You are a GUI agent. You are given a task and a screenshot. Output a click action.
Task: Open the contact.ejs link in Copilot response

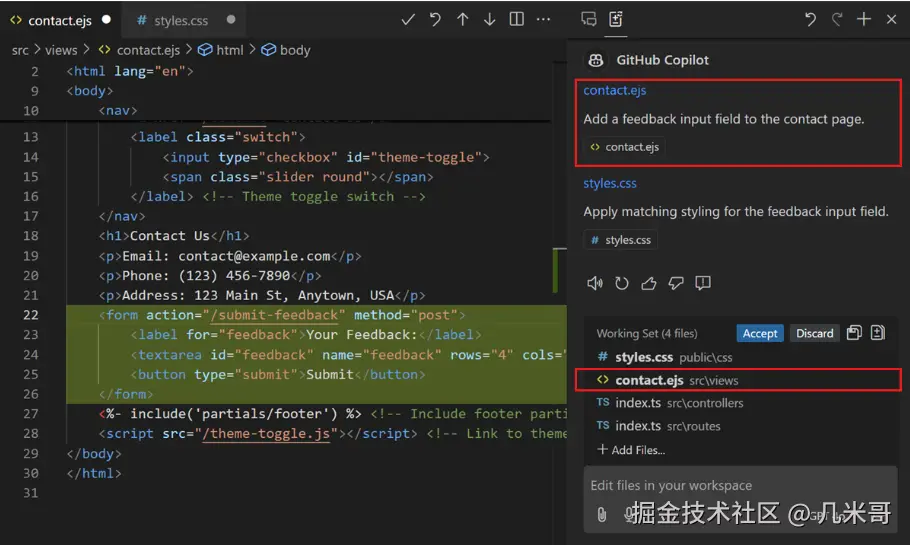coord(615,91)
